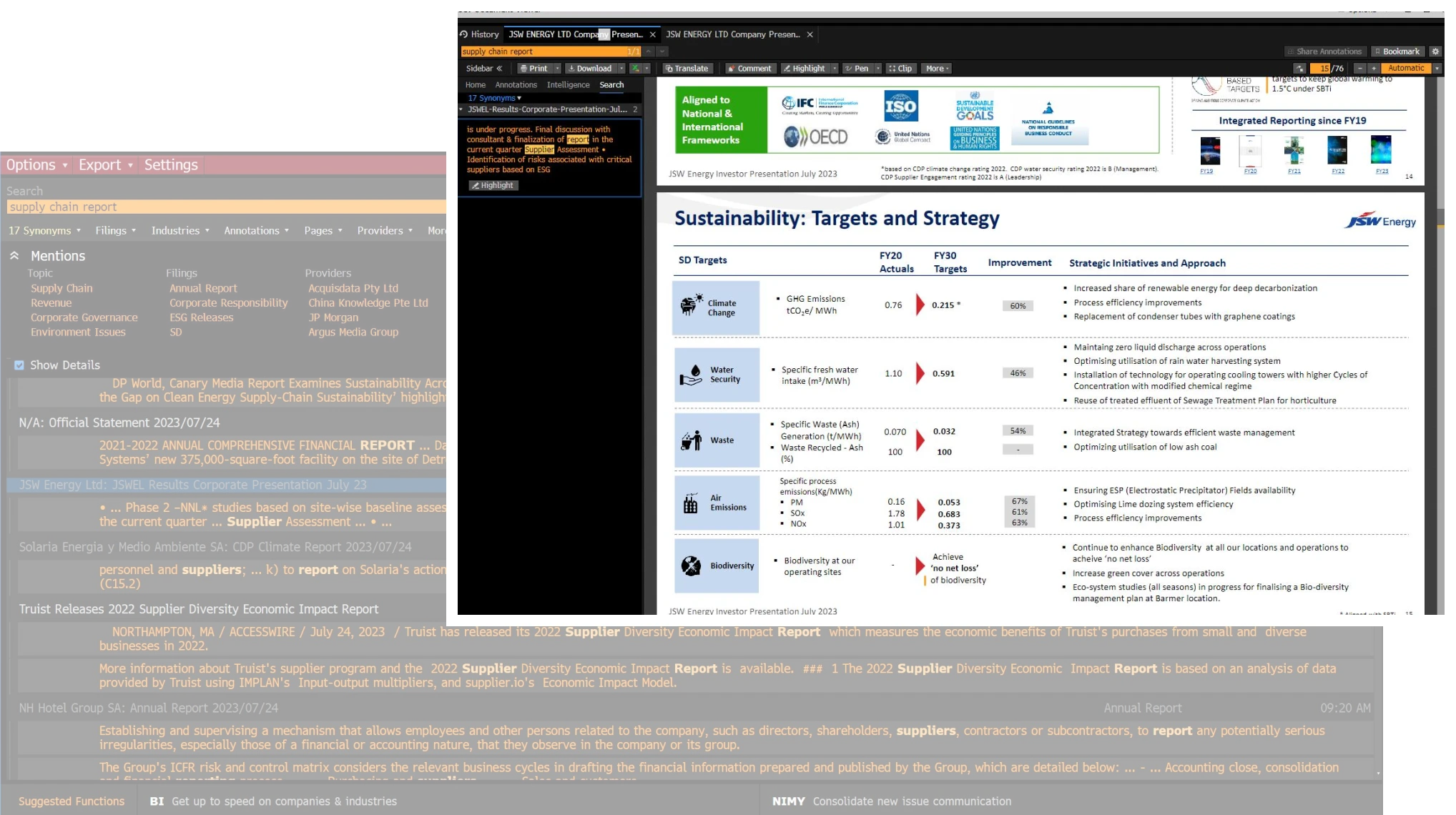Switch to the Intelligence tab
Viewport: 1456px width, 815px height.
568,85
